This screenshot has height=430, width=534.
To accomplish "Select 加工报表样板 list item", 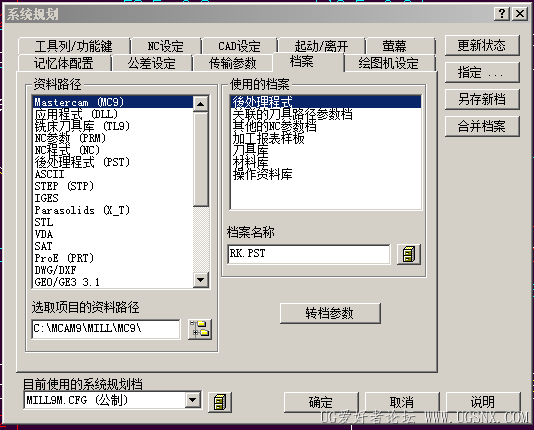I will pyautogui.click(x=326, y=138).
